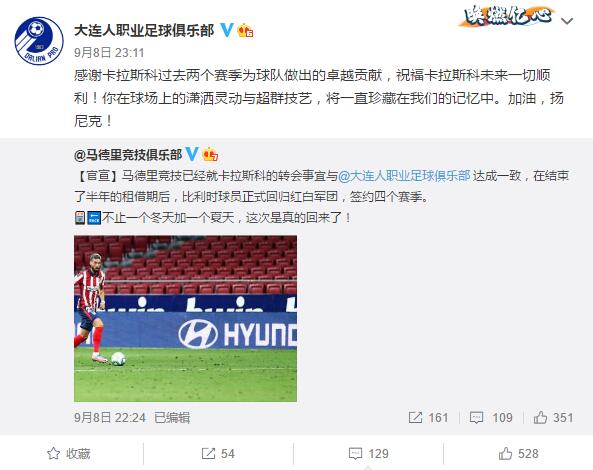
Task: Like the original Atlético post showing 351
Action: [553, 417]
